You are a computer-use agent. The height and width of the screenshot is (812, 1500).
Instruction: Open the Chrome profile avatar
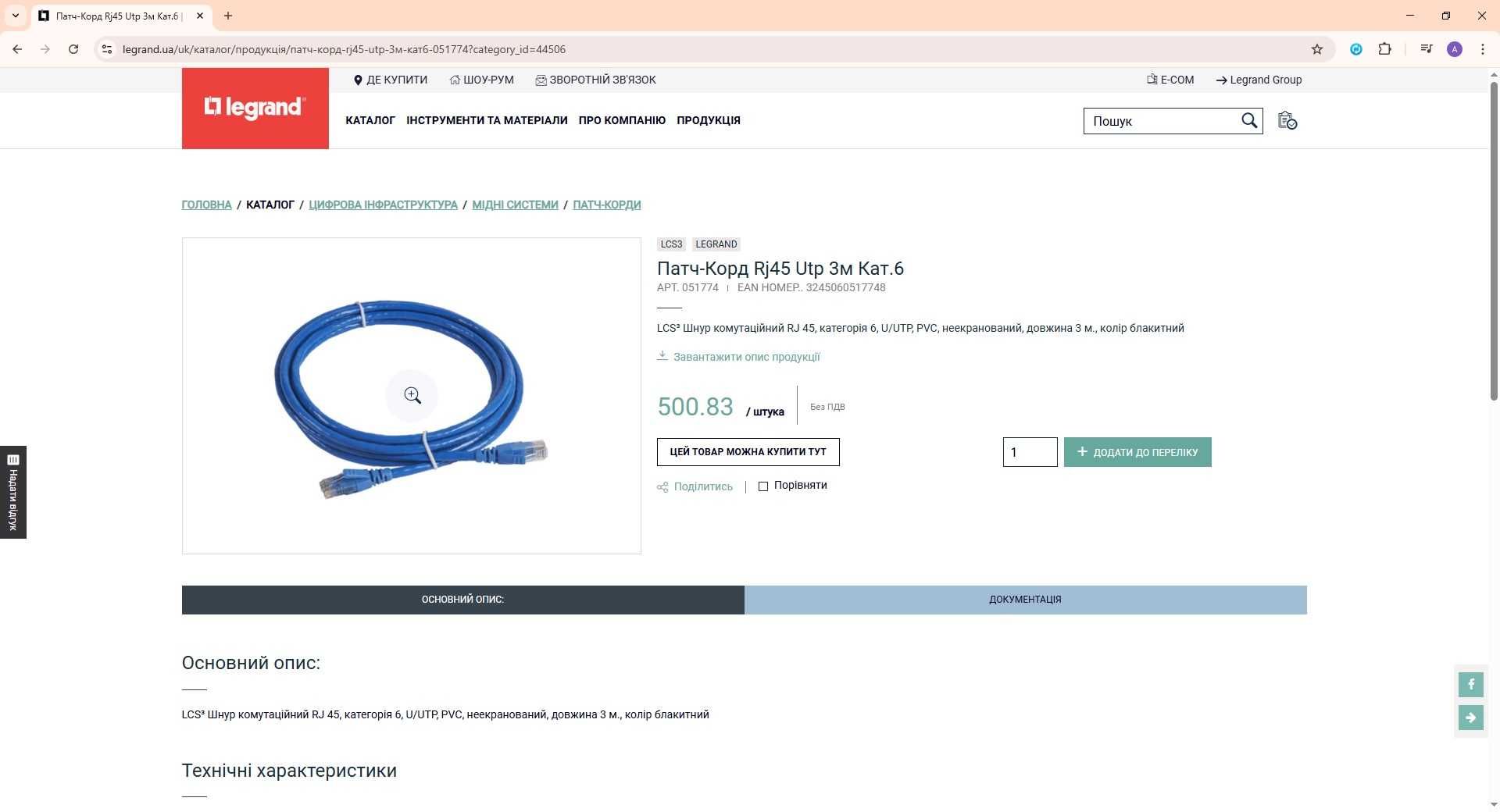[1454, 49]
